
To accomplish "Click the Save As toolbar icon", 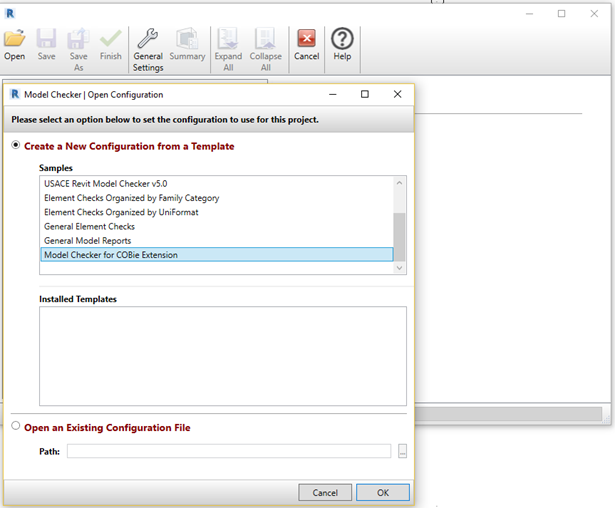I will pyautogui.click(x=78, y=38).
